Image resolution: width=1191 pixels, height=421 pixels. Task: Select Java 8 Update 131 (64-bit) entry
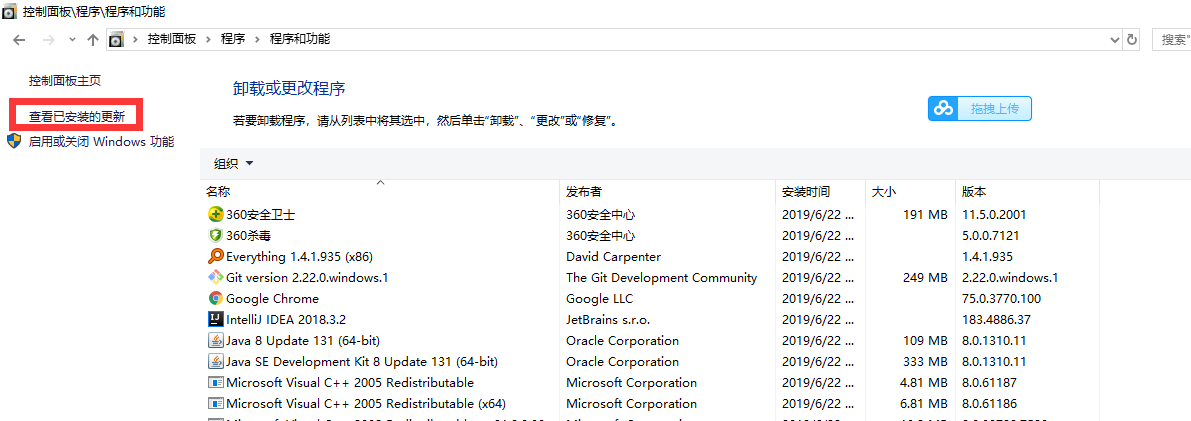[x=303, y=340]
